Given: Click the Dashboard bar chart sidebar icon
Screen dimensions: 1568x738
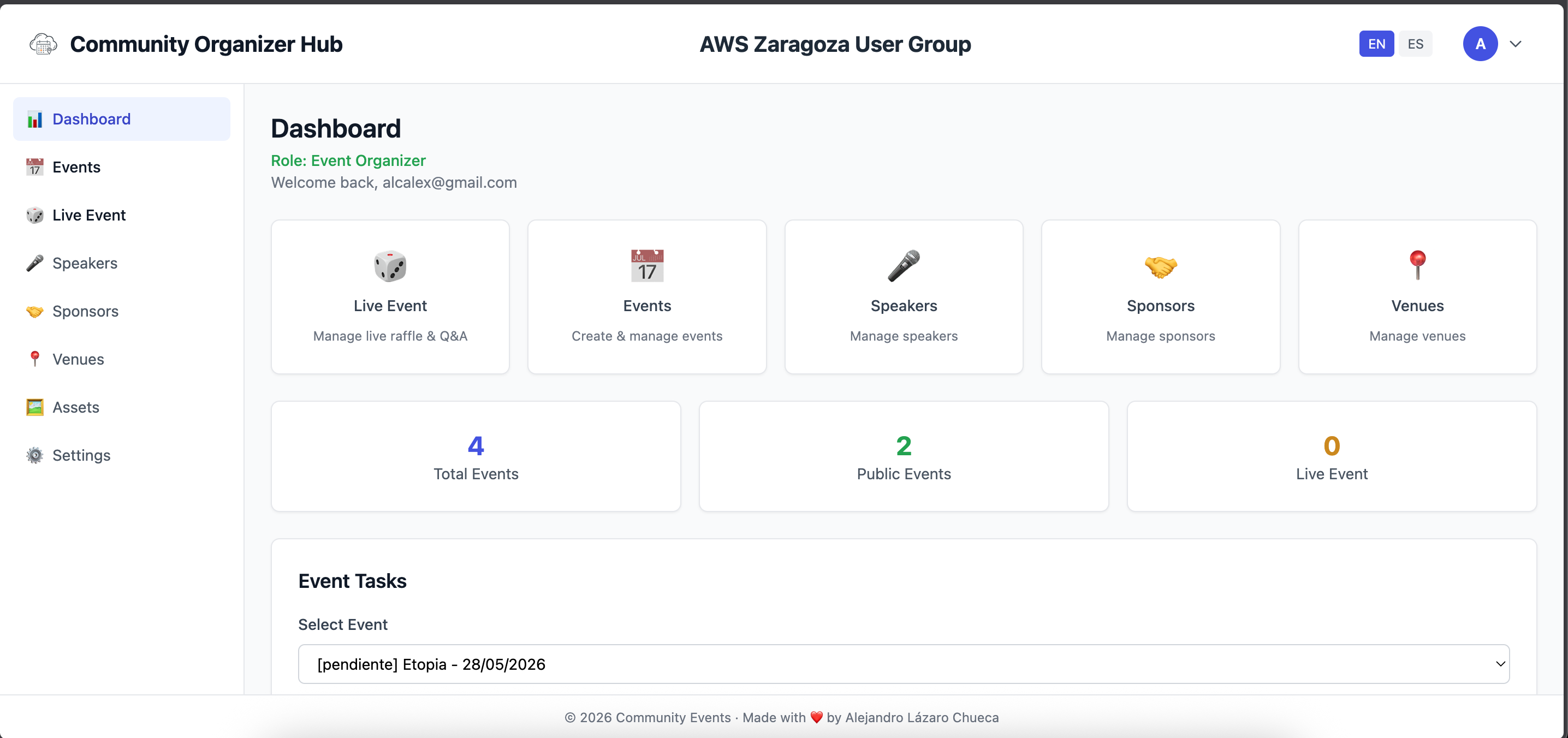Looking at the screenshot, I should coord(35,119).
